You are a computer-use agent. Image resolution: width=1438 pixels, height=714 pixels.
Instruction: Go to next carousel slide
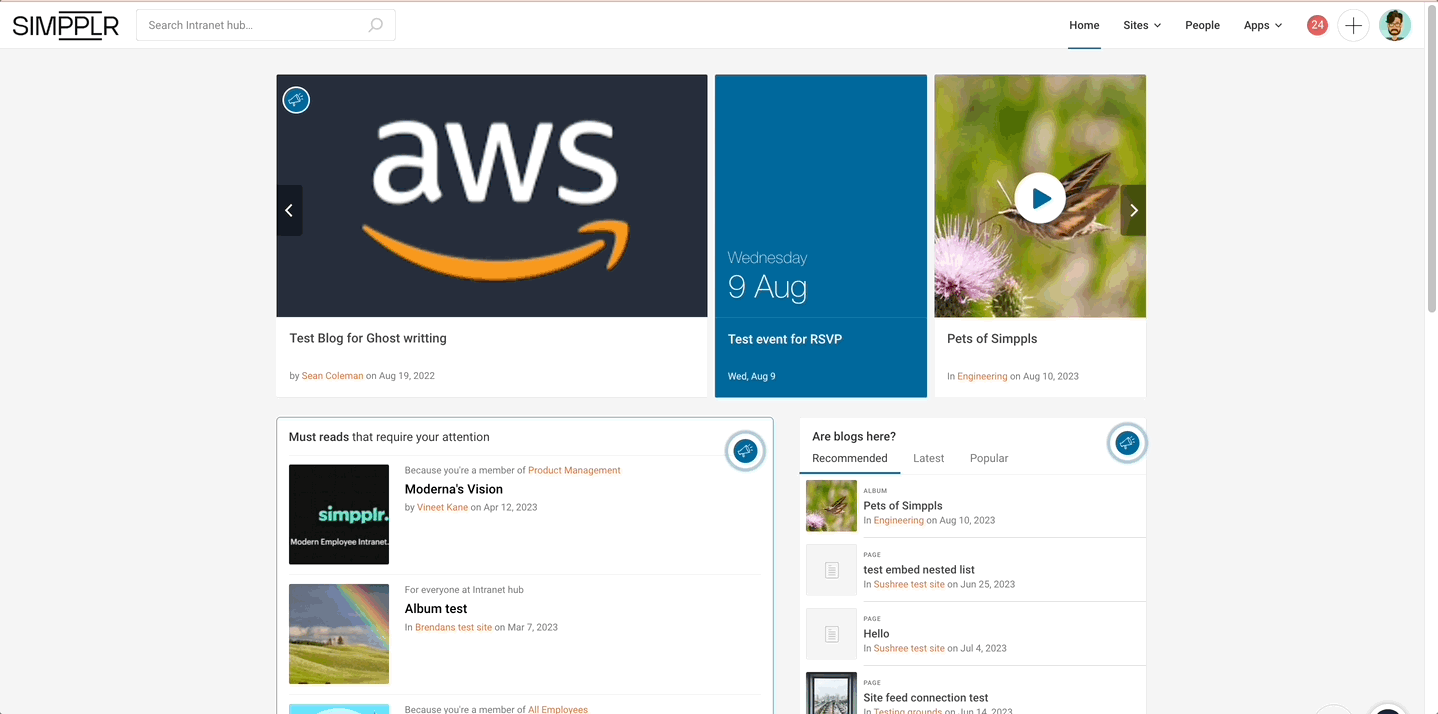pos(1133,210)
